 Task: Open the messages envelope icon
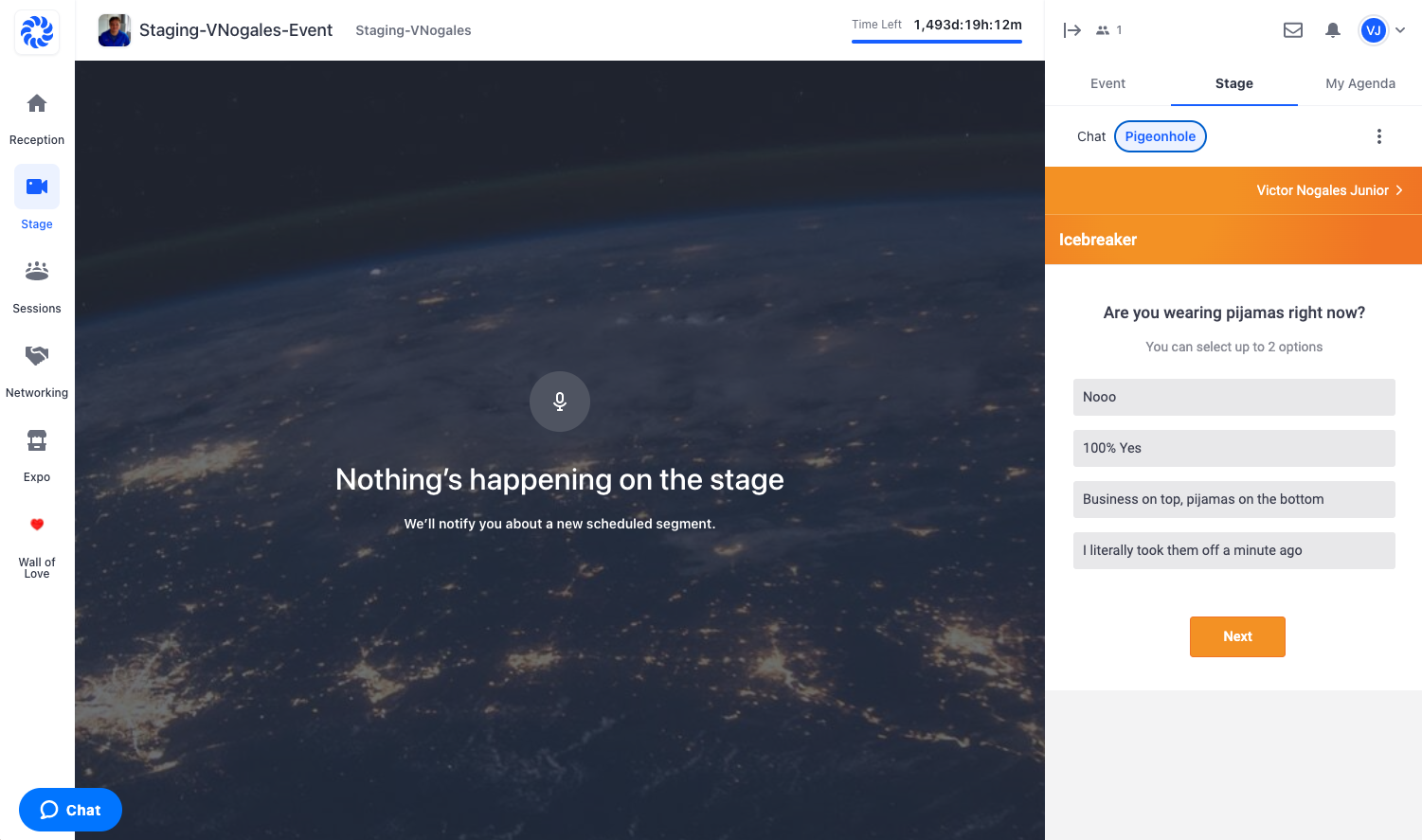click(1293, 30)
